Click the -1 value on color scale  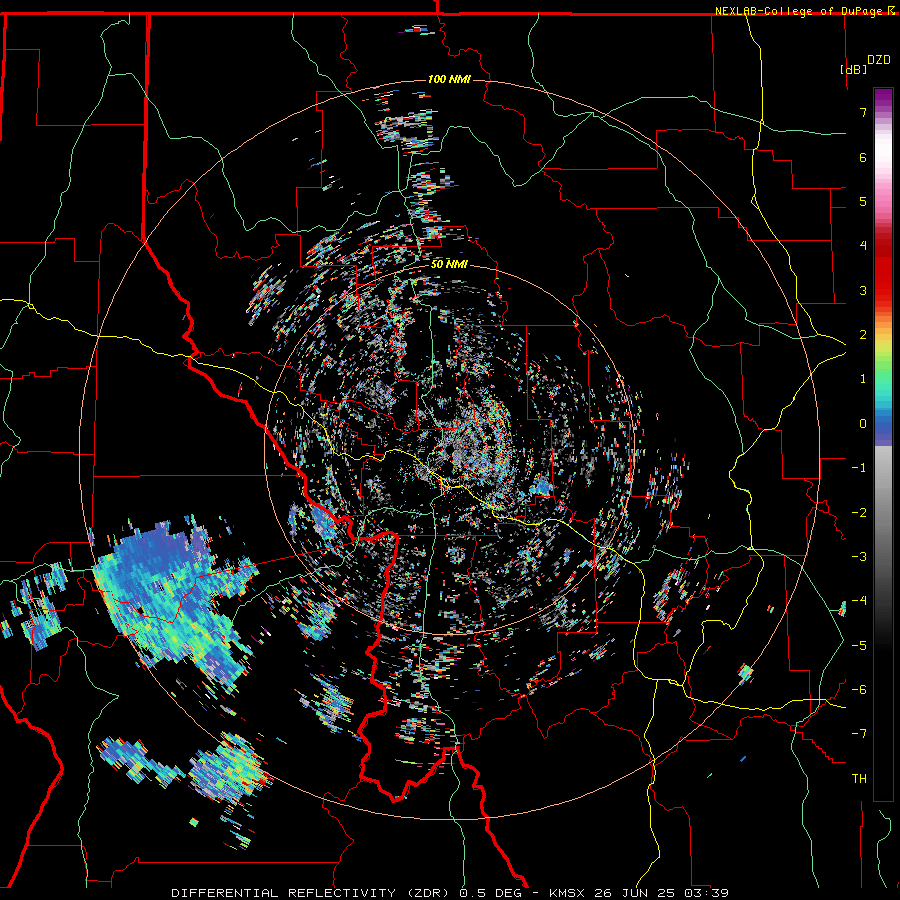[x=859, y=468]
